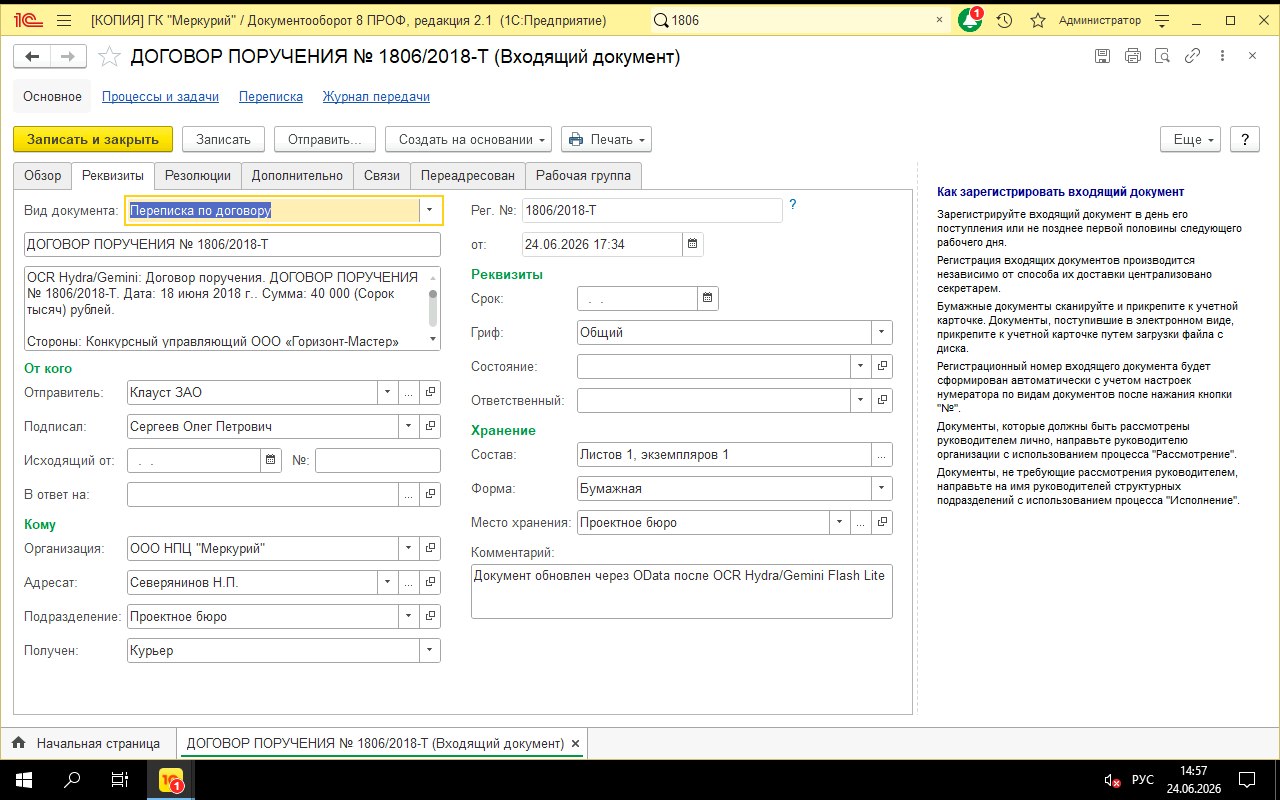Expand the Получен dropdown arrow
Viewport: 1280px width, 800px height.
point(430,650)
